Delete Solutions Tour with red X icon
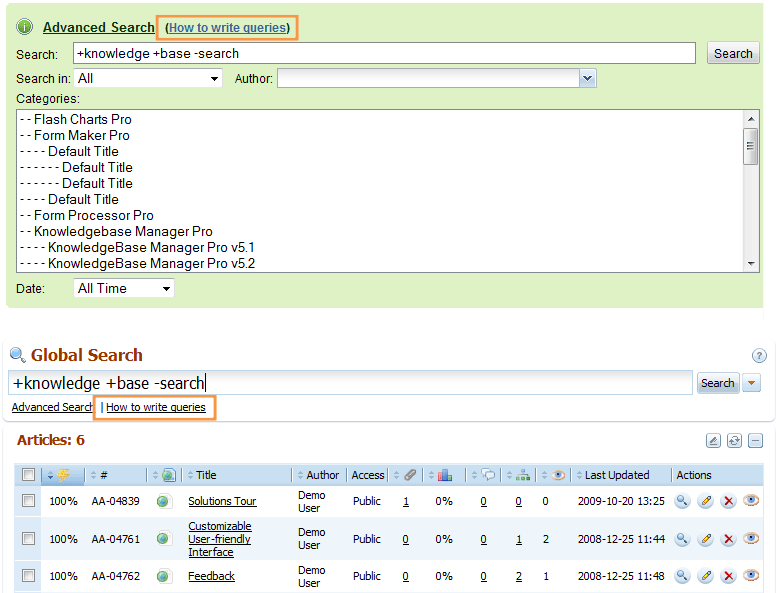The width and height of the screenshot is (778, 593). click(x=728, y=501)
